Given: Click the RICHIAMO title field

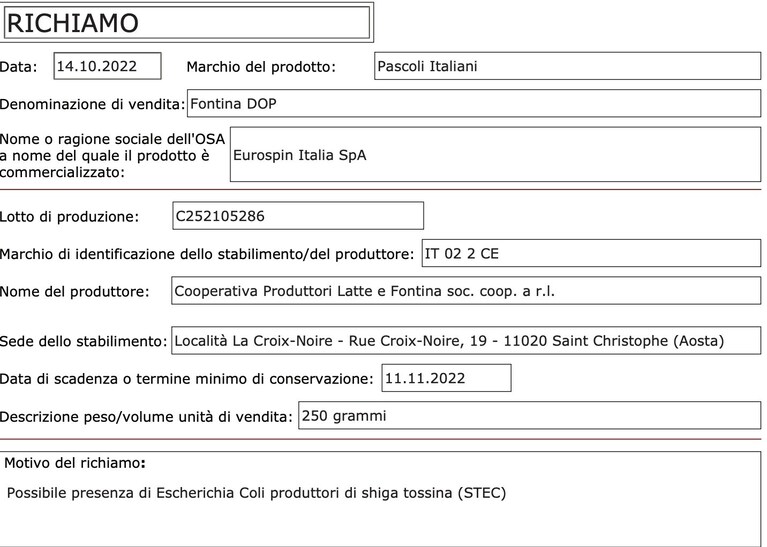Looking at the screenshot, I should coord(187,23).
